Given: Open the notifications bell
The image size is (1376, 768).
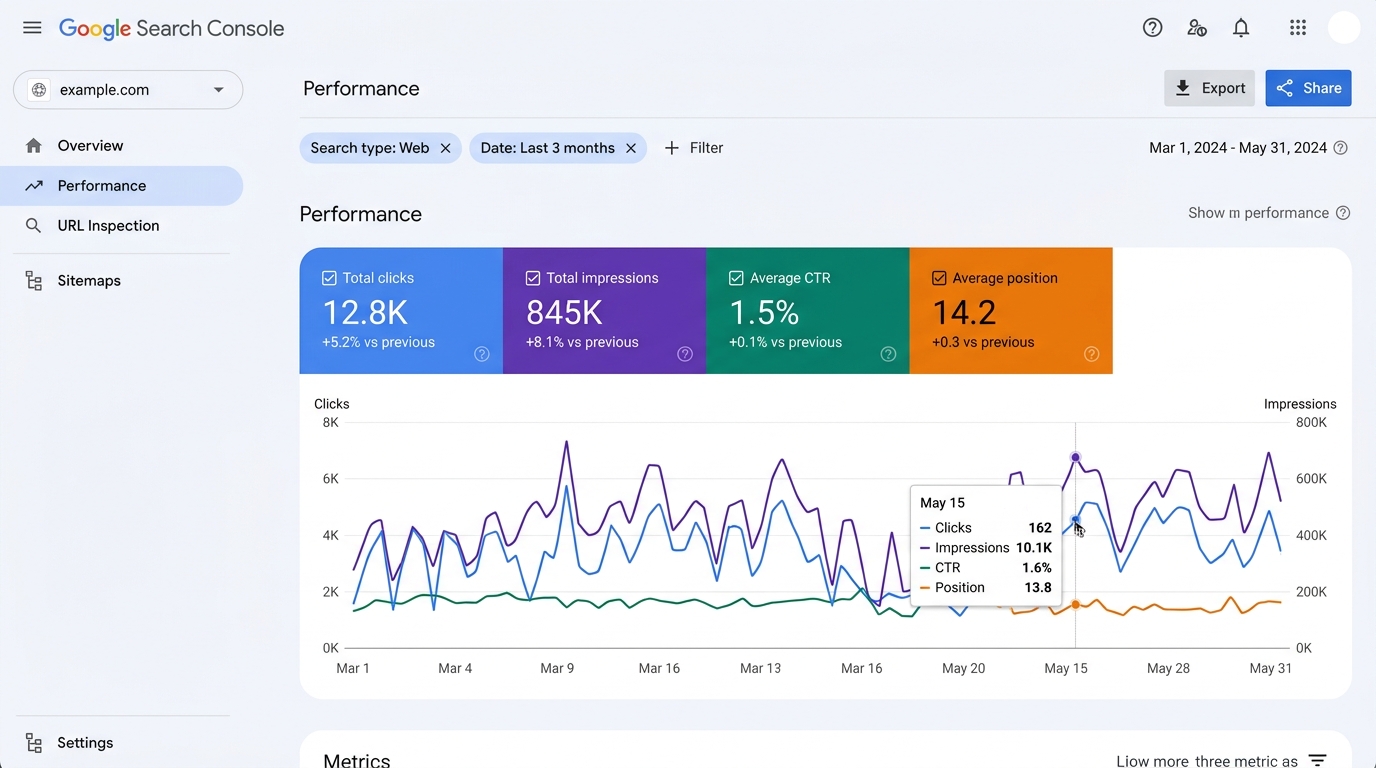Looking at the screenshot, I should (x=1241, y=28).
